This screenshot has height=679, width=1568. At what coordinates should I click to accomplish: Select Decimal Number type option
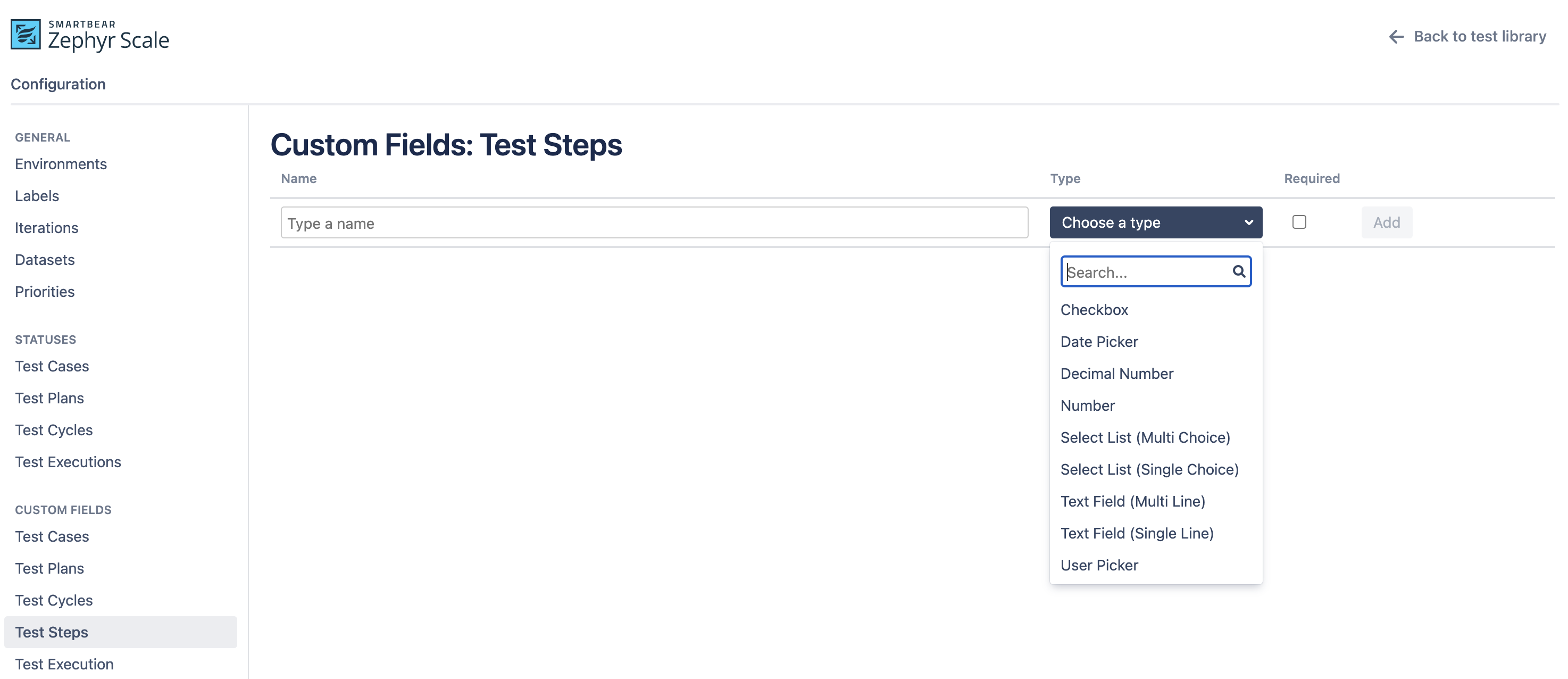[x=1116, y=374]
